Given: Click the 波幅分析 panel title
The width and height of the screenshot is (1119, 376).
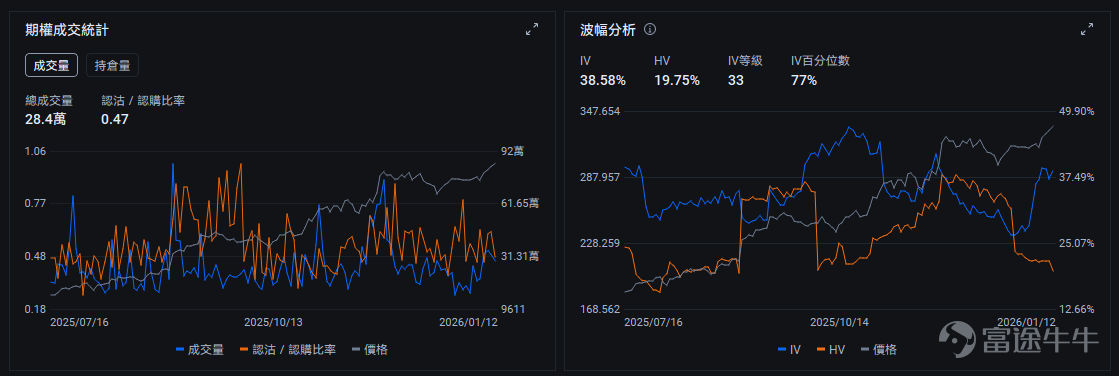Looking at the screenshot, I should (608, 30).
